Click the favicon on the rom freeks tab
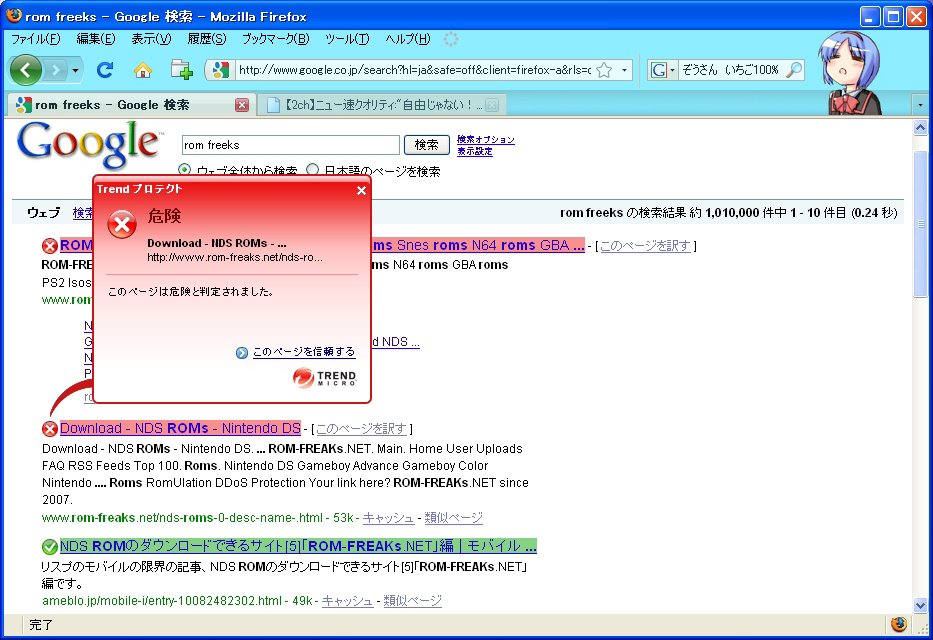Viewport: 933px width, 640px height. [x=24, y=105]
